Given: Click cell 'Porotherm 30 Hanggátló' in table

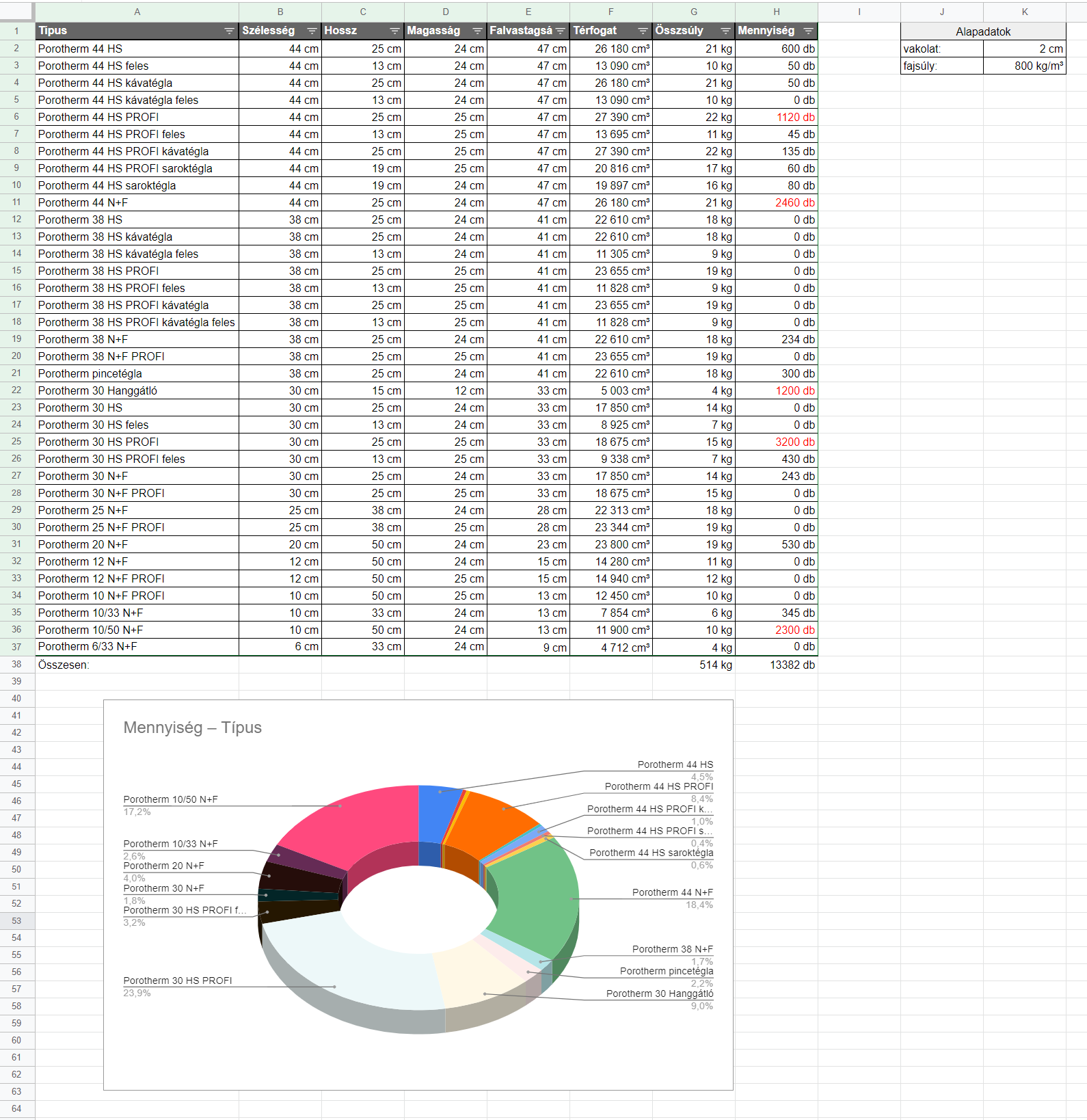Looking at the screenshot, I should pos(137,390).
